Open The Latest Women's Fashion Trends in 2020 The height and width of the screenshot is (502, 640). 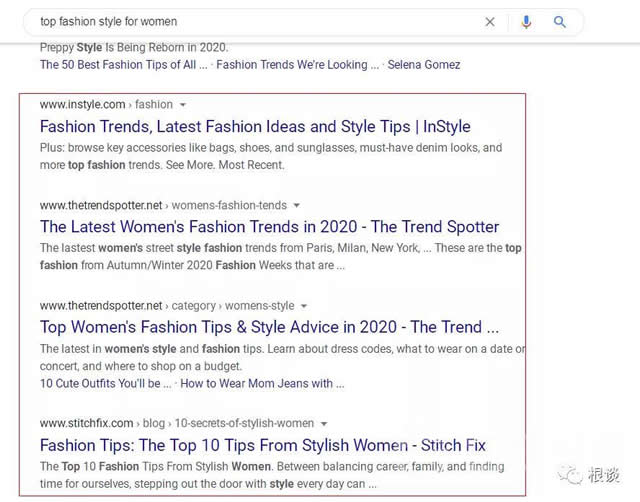pos(269,227)
